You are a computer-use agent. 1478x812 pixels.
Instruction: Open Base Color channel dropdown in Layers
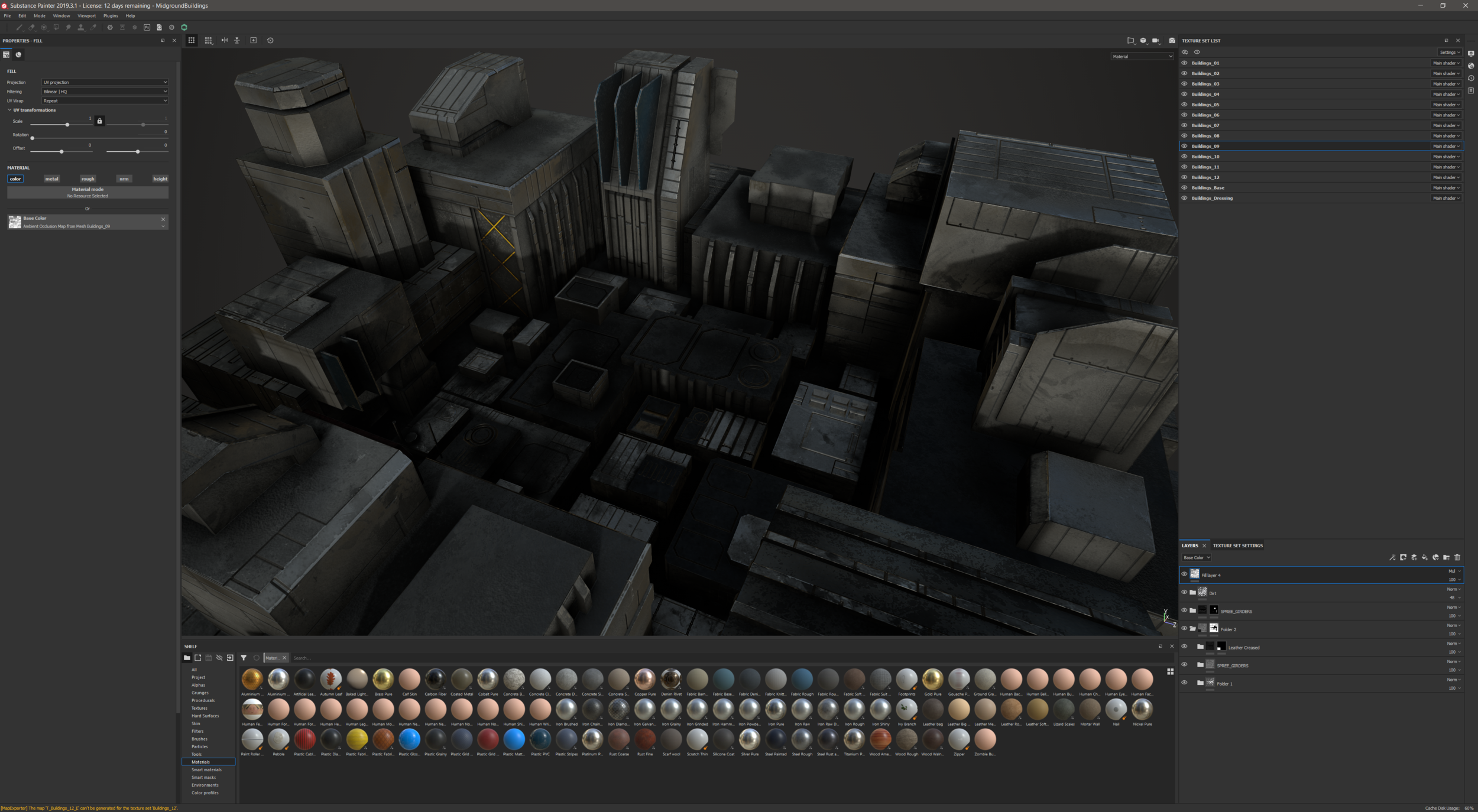pyautogui.click(x=1196, y=557)
